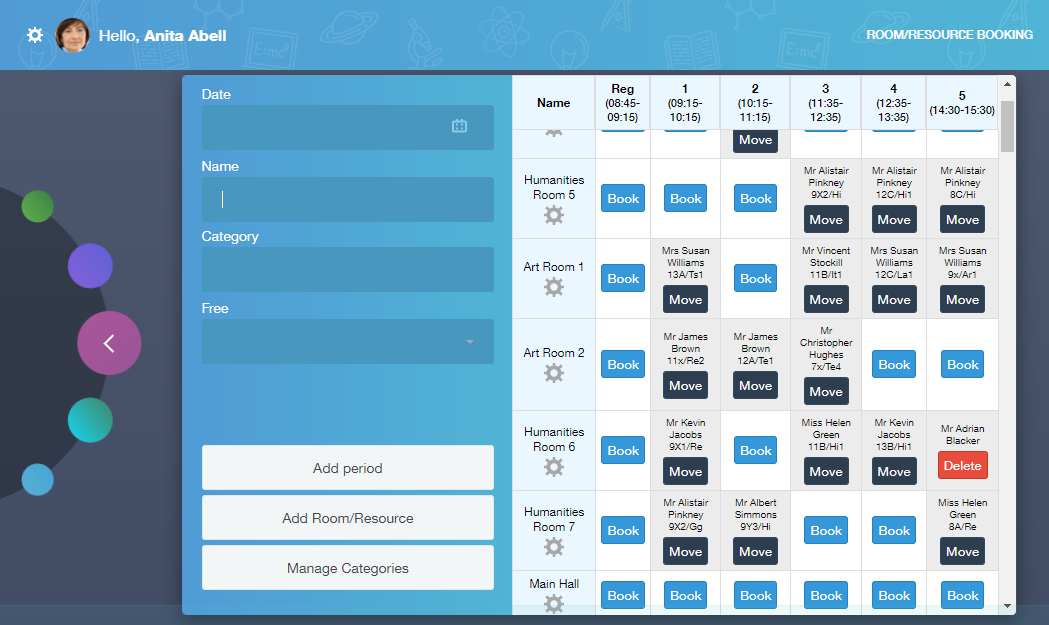Open Art Room 1 settings gear
This screenshot has width=1049, height=625.
coord(553,287)
